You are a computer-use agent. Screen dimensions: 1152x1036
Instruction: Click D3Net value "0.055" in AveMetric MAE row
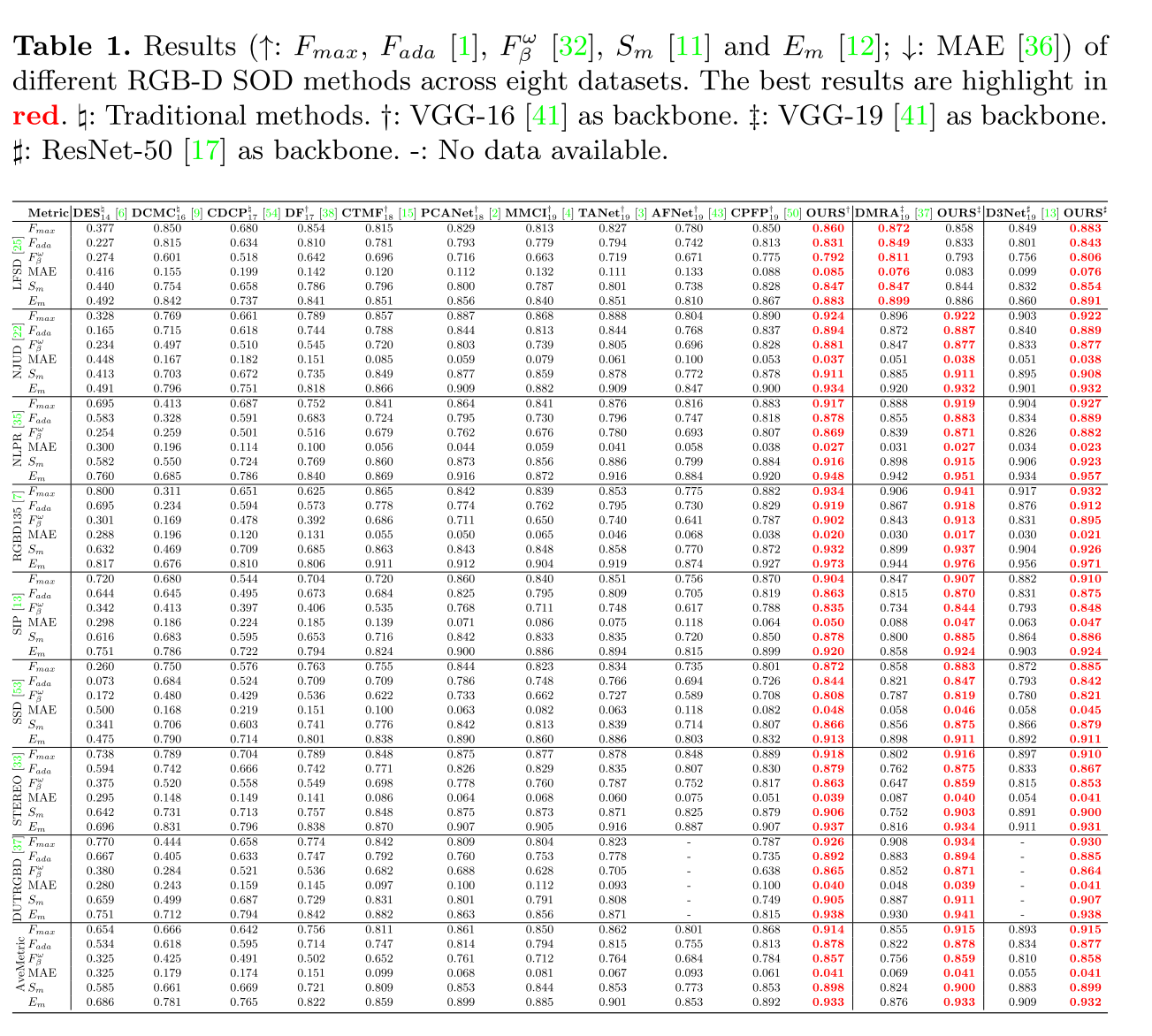click(1022, 972)
